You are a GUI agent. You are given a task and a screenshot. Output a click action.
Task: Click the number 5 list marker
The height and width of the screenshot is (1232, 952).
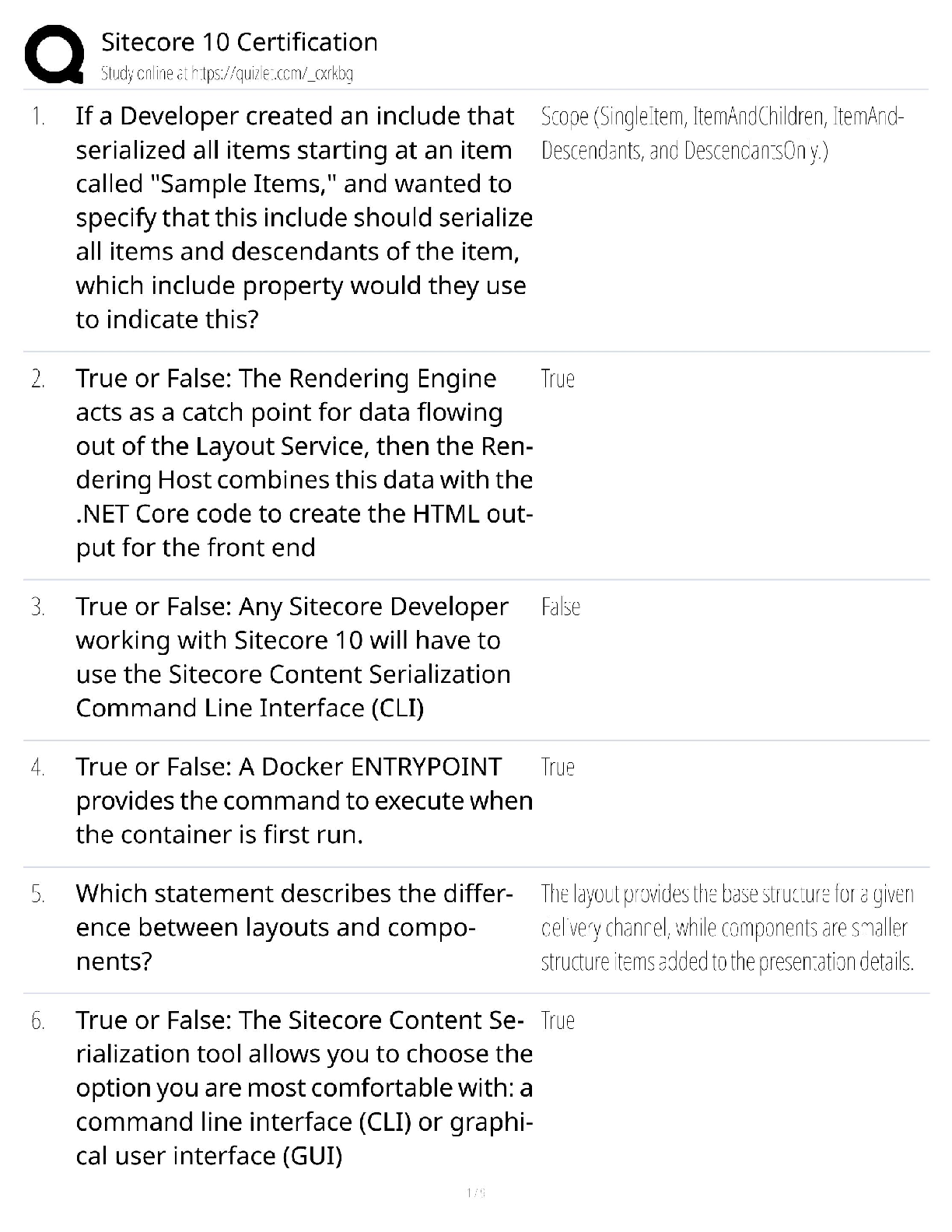tap(37, 895)
